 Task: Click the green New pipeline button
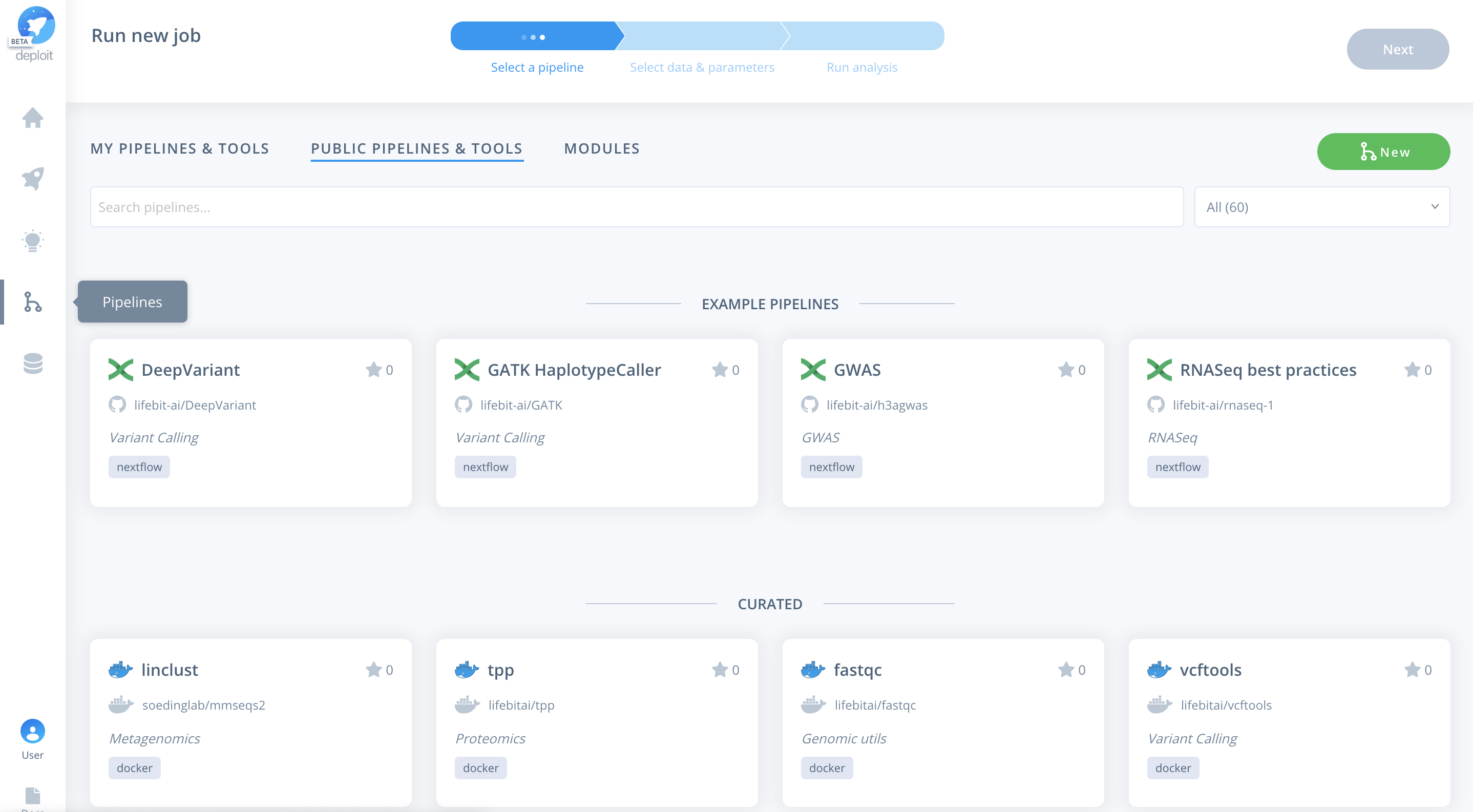click(1383, 152)
